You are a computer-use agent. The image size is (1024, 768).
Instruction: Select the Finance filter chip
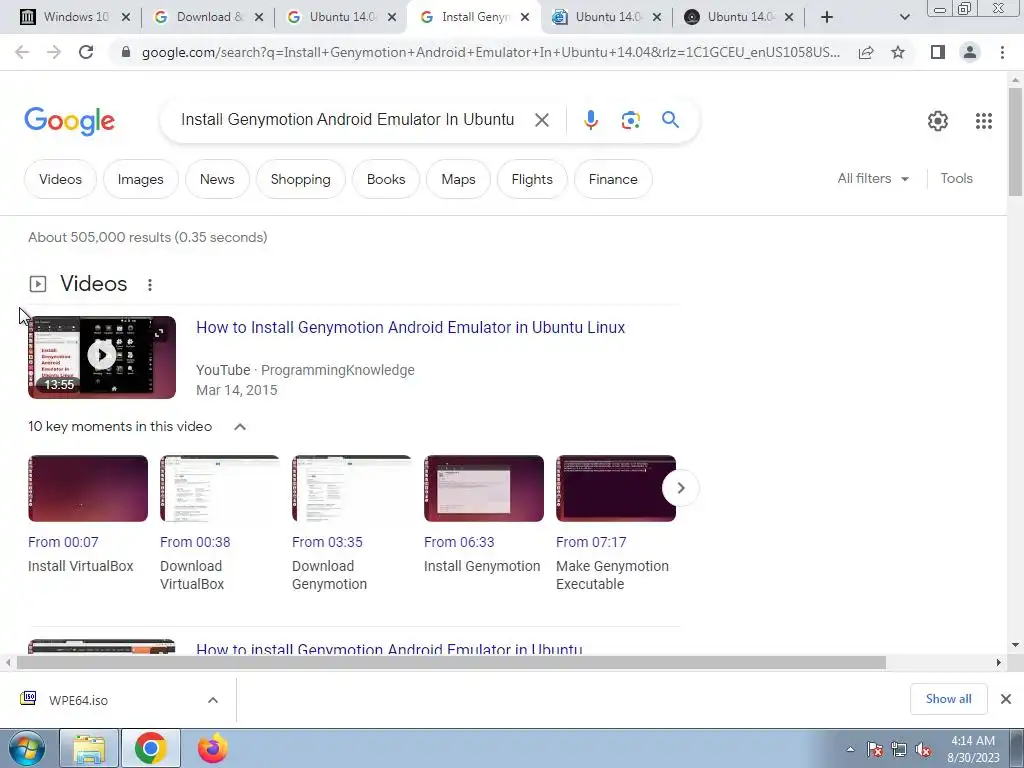613,179
